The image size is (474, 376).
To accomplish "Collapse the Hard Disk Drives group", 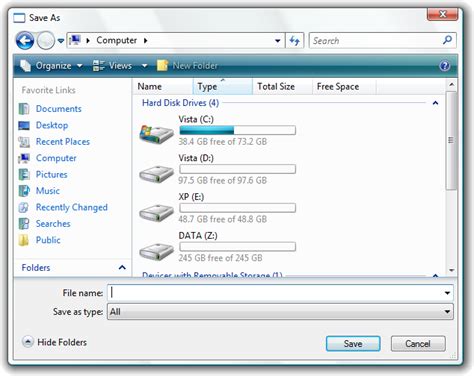I will [435, 103].
